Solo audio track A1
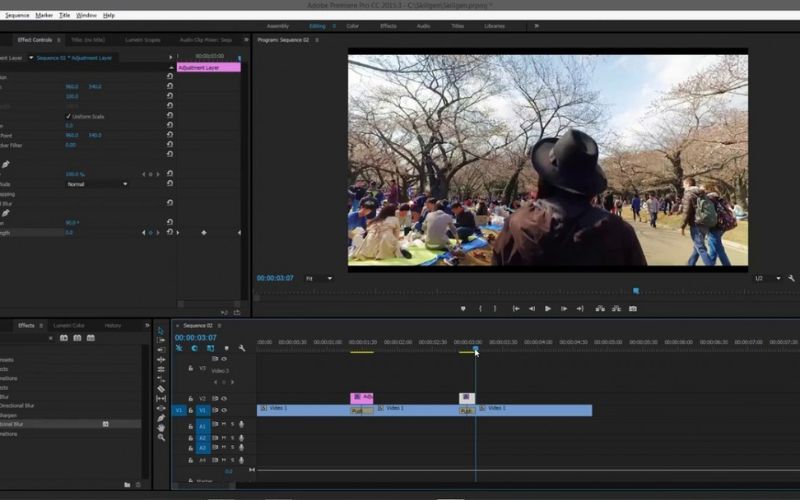Image resolution: width=800 pixels, height=500 pixels. [232, 424]
